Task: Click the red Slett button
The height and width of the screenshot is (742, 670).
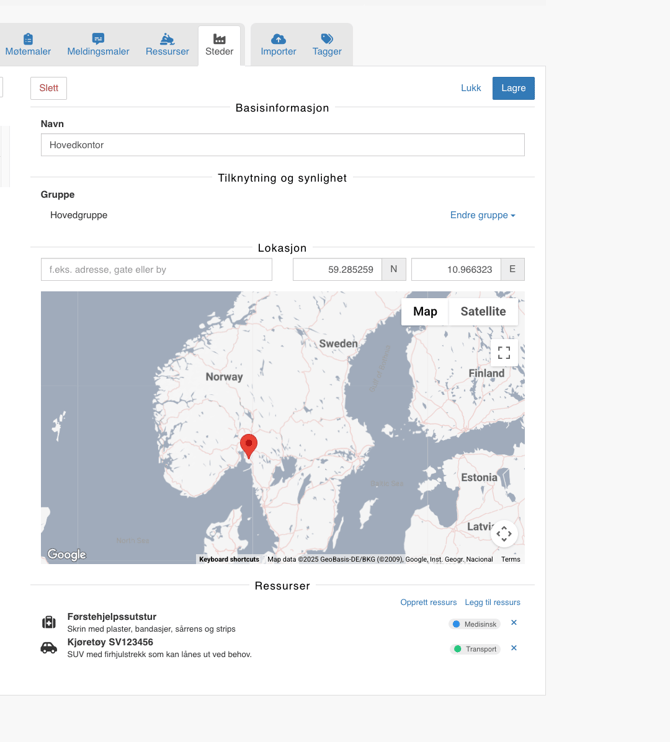Action: click(49, 88)
